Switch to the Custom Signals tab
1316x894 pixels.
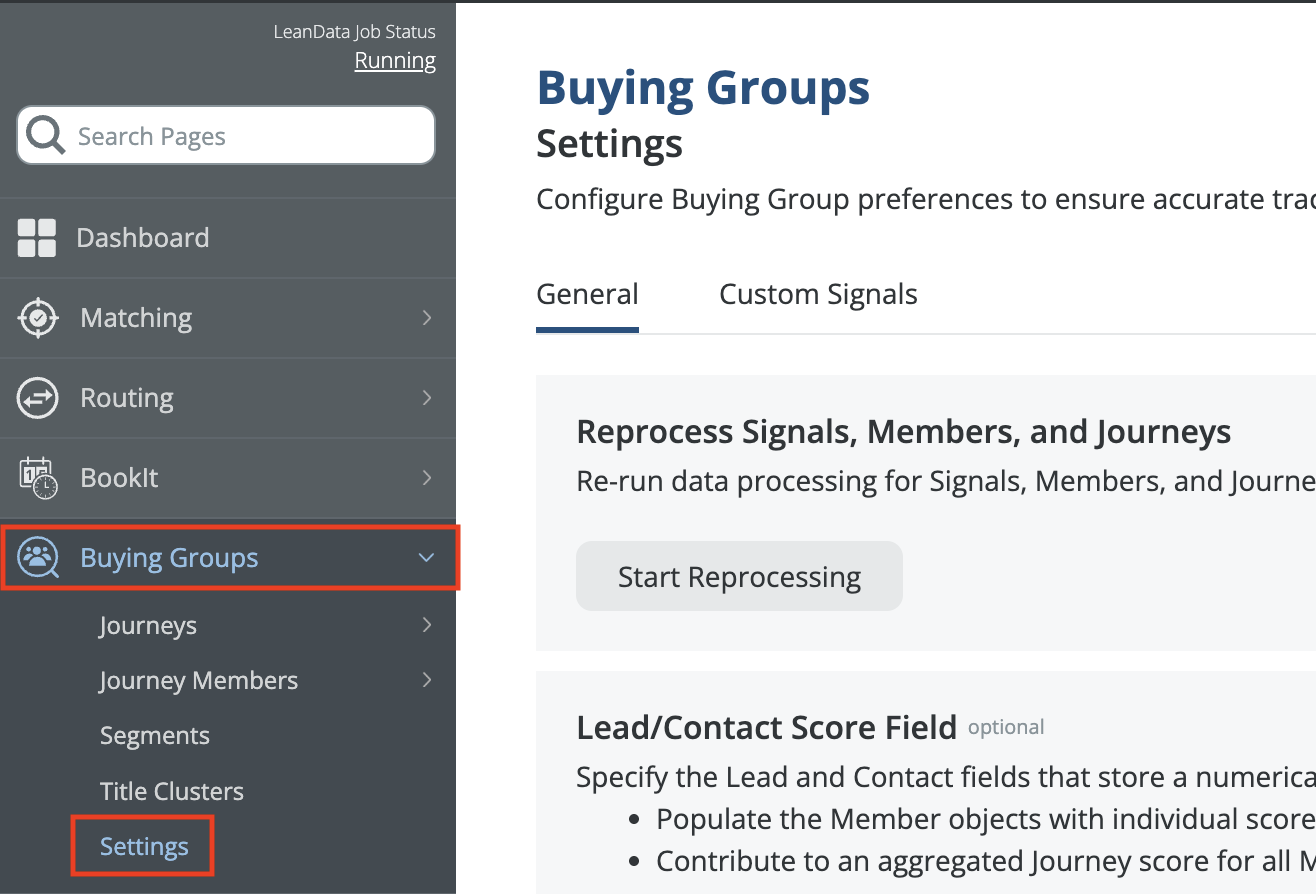(x=818, y=295)
